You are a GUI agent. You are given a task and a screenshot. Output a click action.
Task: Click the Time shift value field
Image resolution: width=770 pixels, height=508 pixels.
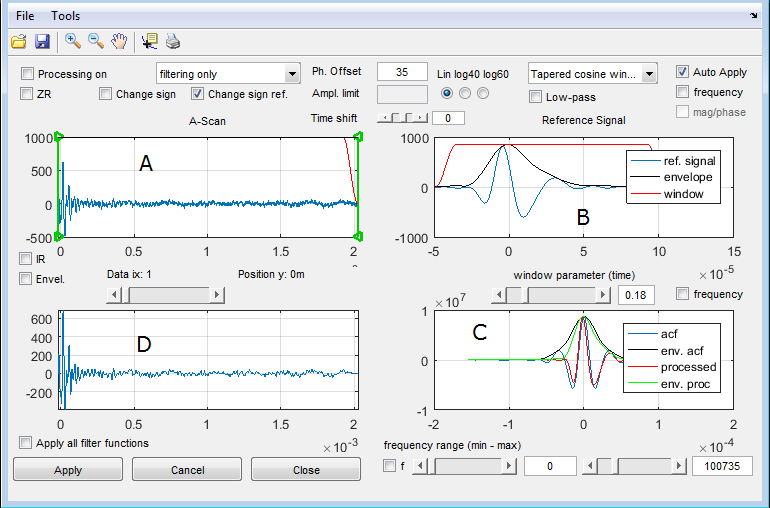(448, 118)
